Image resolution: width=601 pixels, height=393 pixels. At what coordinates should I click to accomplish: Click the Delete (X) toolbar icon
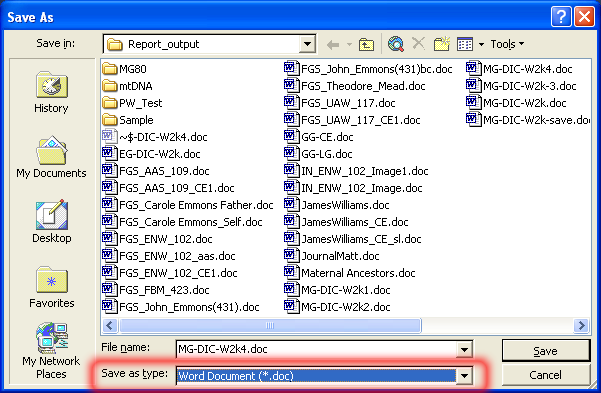point(419,43)
